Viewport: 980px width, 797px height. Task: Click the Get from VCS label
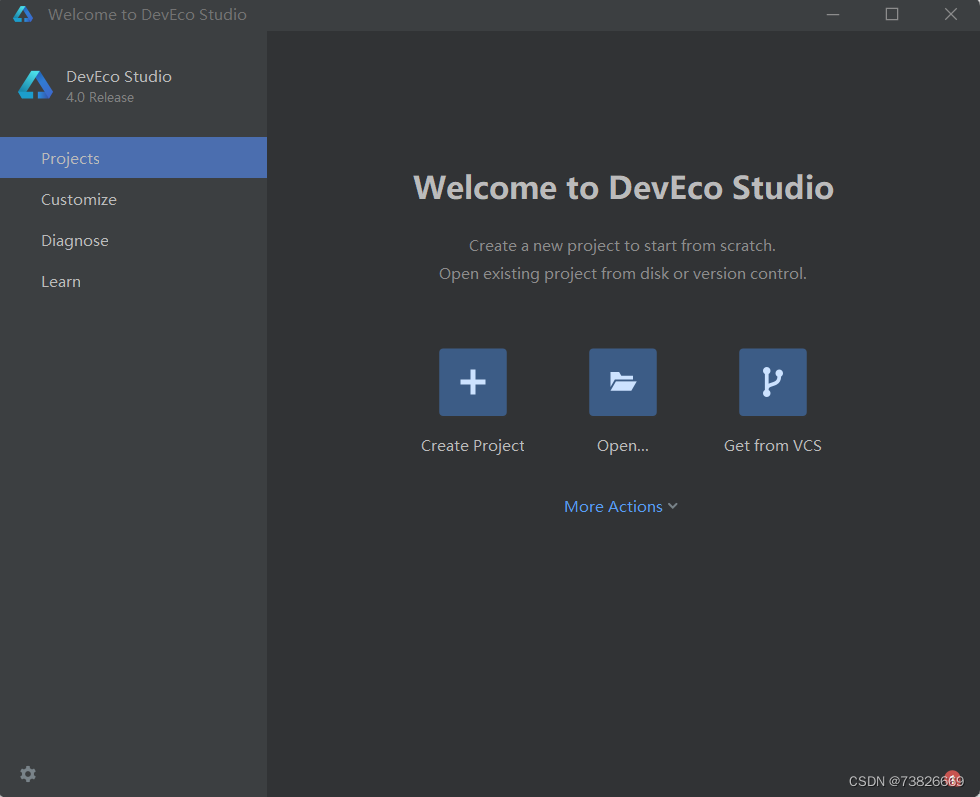pyautogui.click(x=772, y=446)
